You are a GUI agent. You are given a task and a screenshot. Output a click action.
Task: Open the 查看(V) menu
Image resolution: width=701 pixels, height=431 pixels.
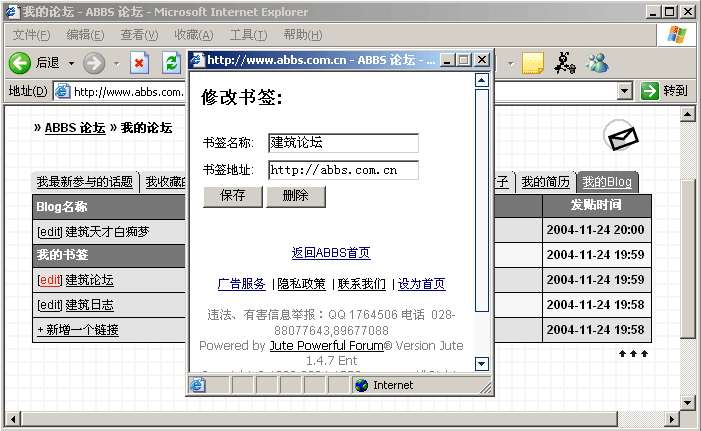[x=139, y=35]
